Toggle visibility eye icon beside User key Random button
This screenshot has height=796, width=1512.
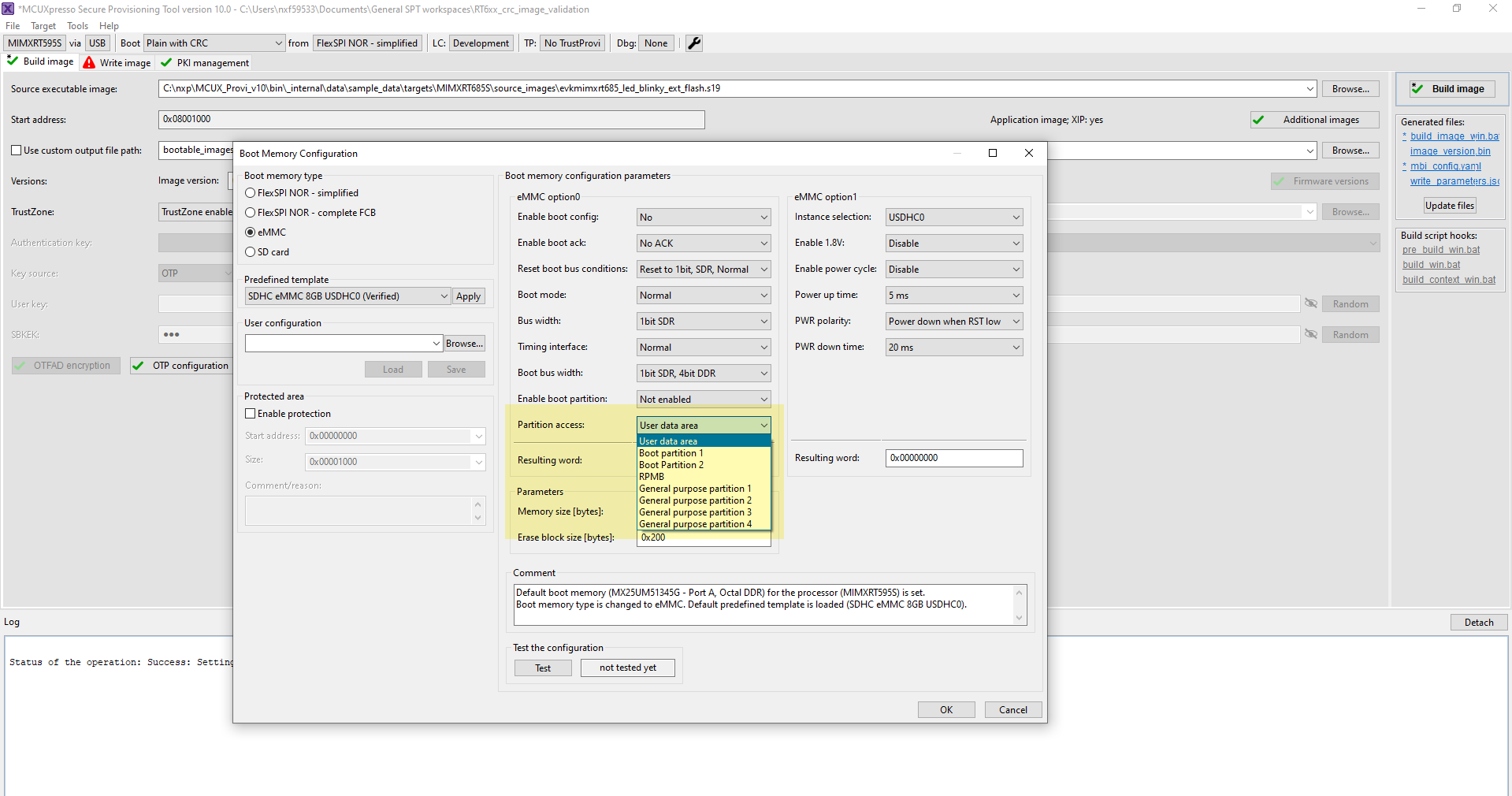(1310, 303)
